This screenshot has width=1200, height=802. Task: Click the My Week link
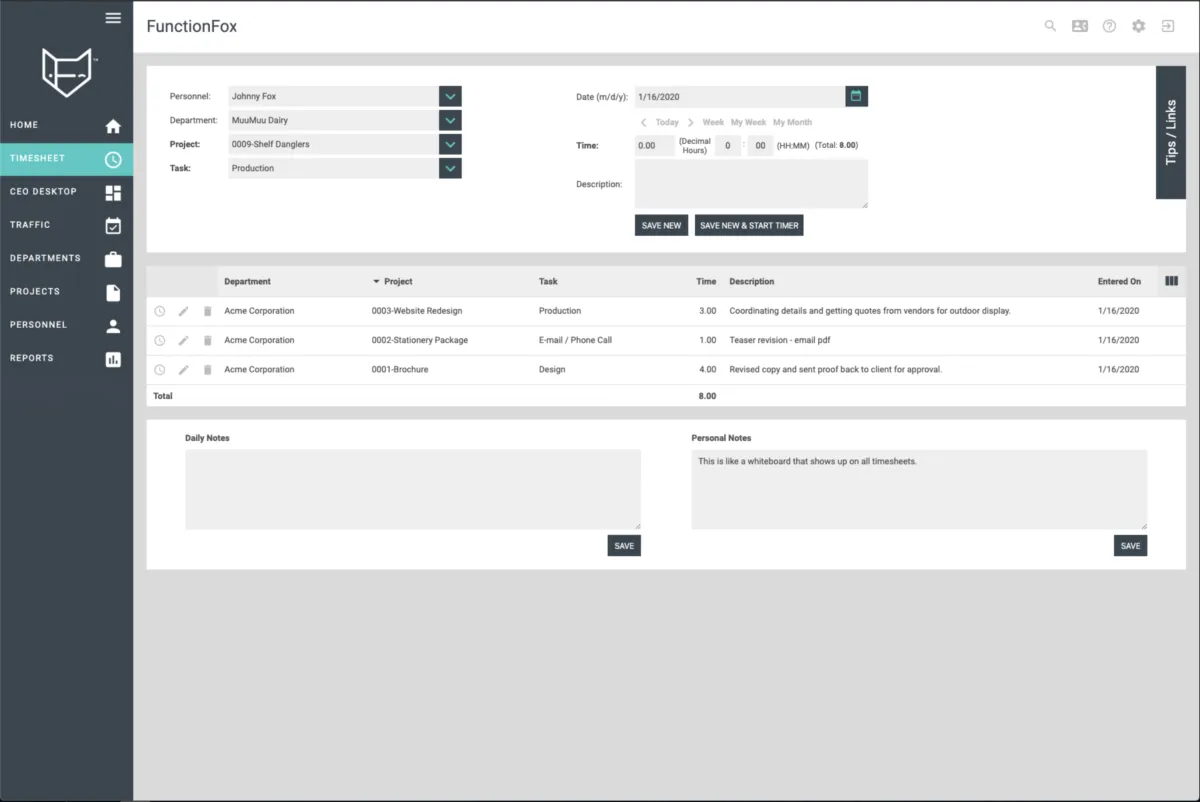(x=748, y=122)
